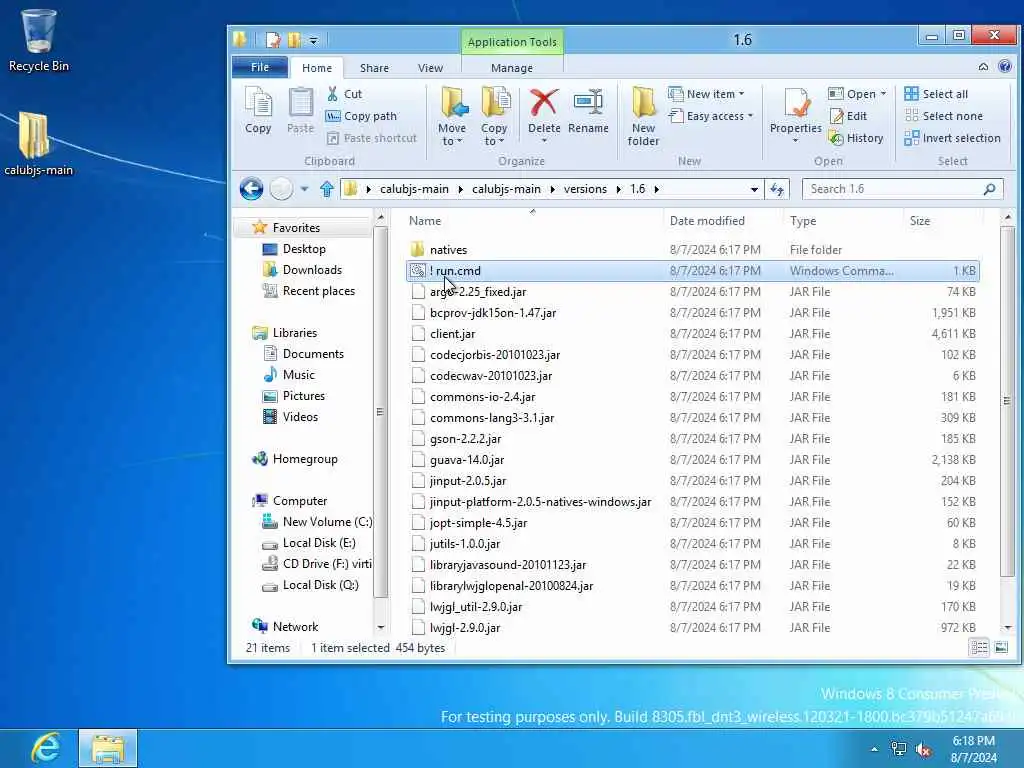Viewport: 1024px width, 768px height.
Task: Click the Paste icon in the Clipboard group
Action: [300, 110]
